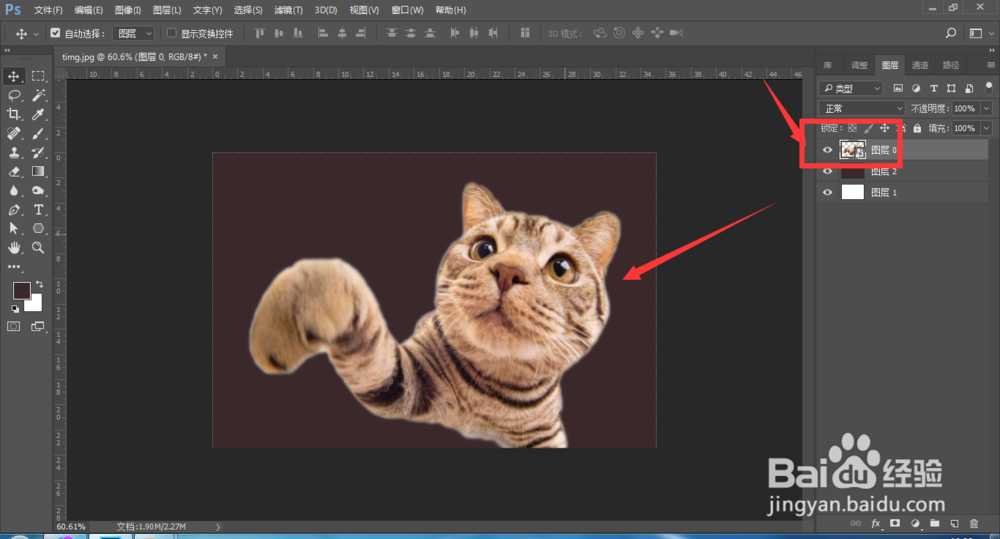Select the Magic Wand tool

[x=38, y=96]
